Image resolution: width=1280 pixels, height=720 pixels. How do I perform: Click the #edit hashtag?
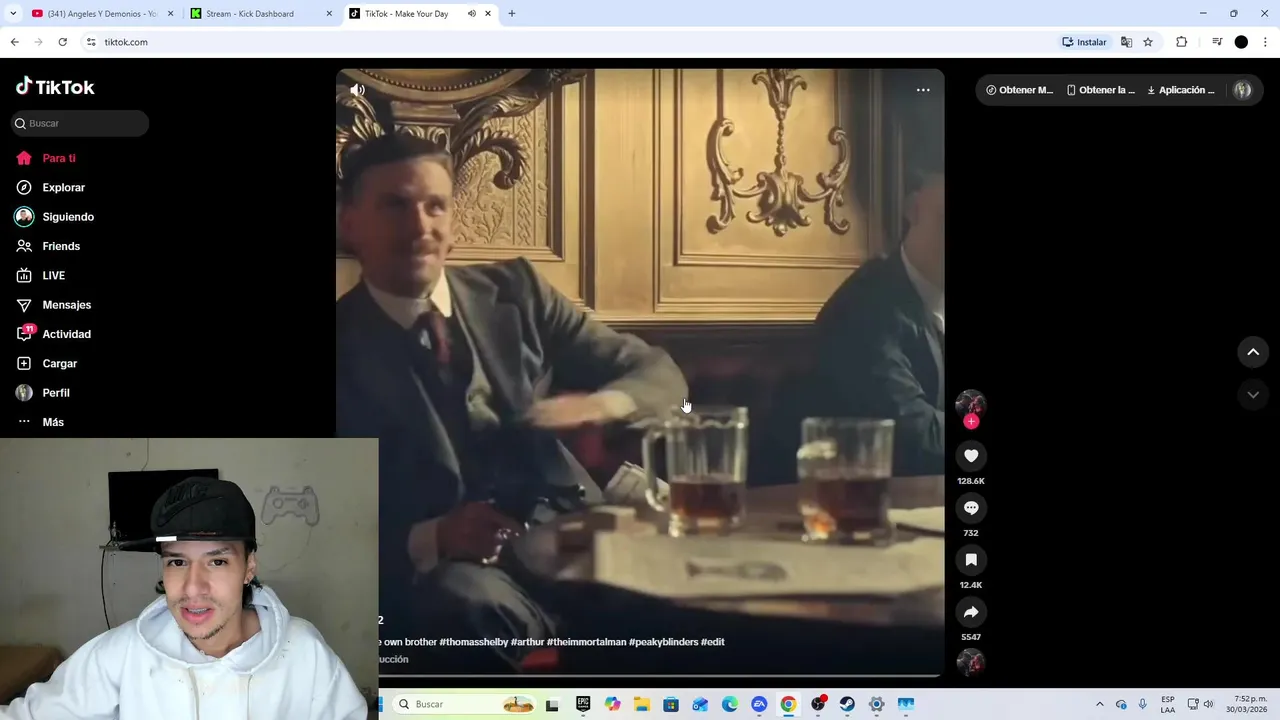coord(713,642)
